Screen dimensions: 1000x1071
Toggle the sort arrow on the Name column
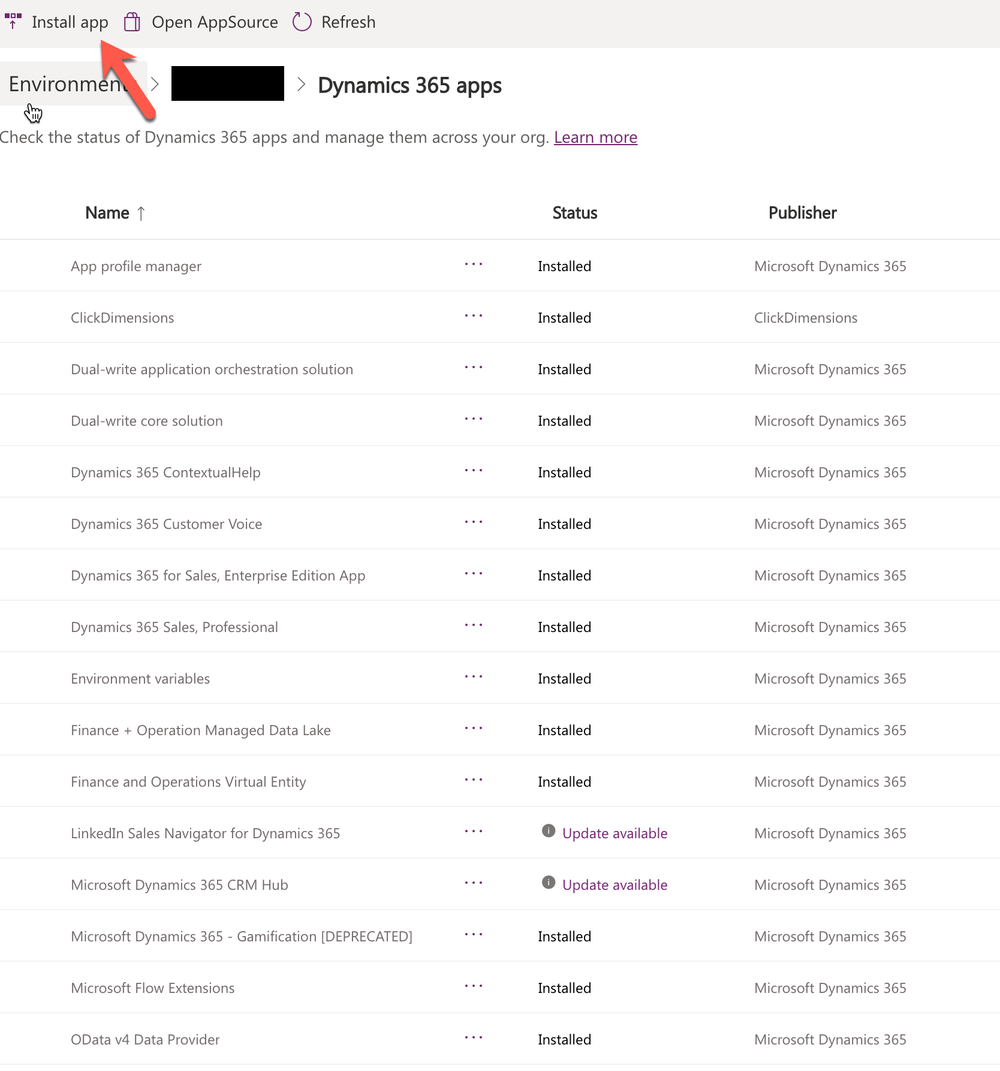point(141,212)
